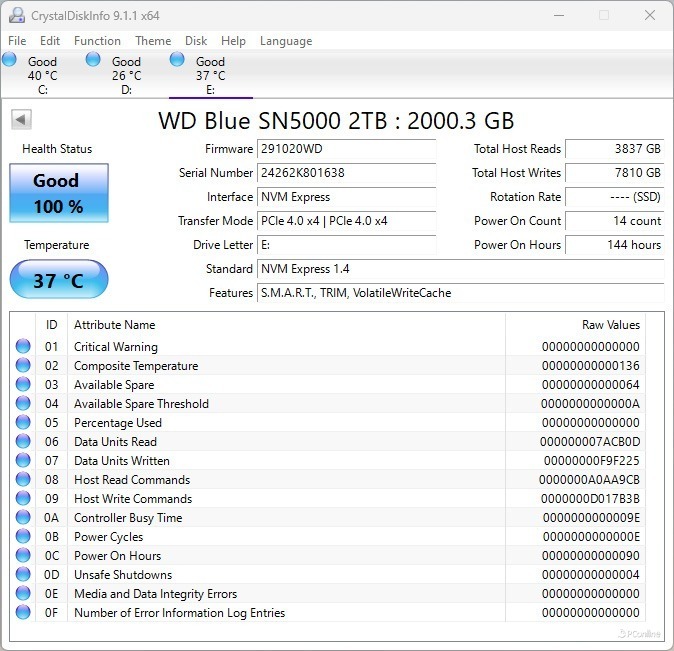Select the E: drive tab at 37 °C

pos(210,75)
